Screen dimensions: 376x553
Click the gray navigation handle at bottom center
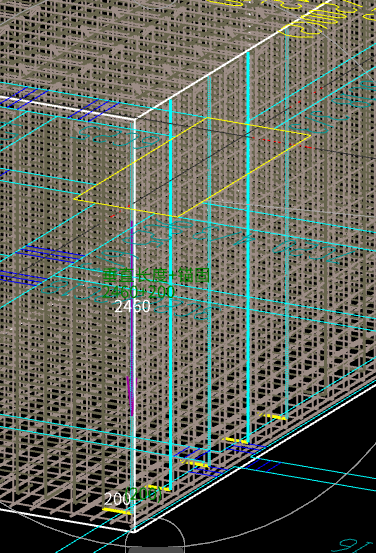click(155, 550)
